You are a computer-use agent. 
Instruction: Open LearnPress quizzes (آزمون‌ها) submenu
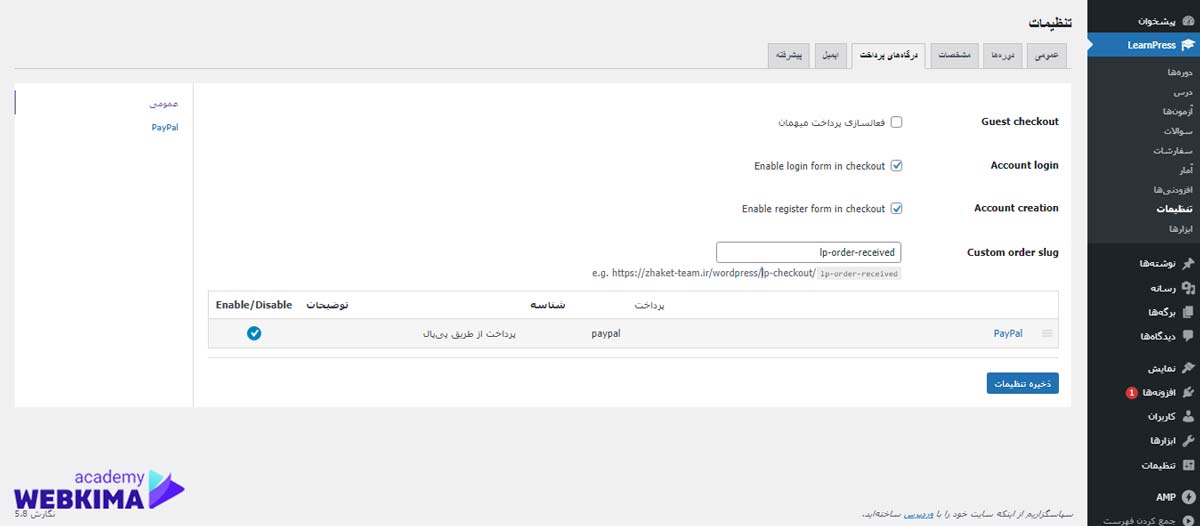(x=1177, y=111)
